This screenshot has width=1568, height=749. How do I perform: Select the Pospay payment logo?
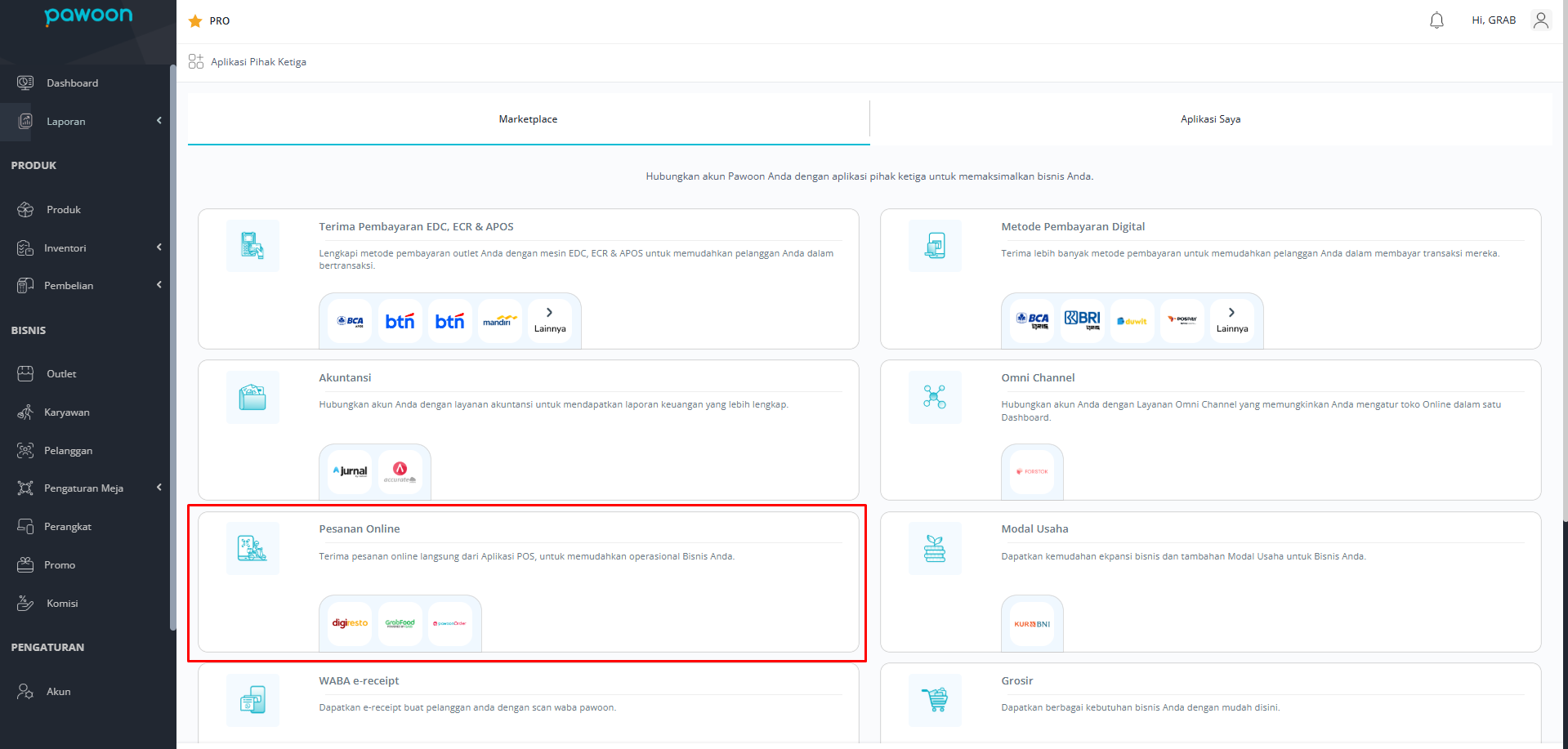(1182, 321)
